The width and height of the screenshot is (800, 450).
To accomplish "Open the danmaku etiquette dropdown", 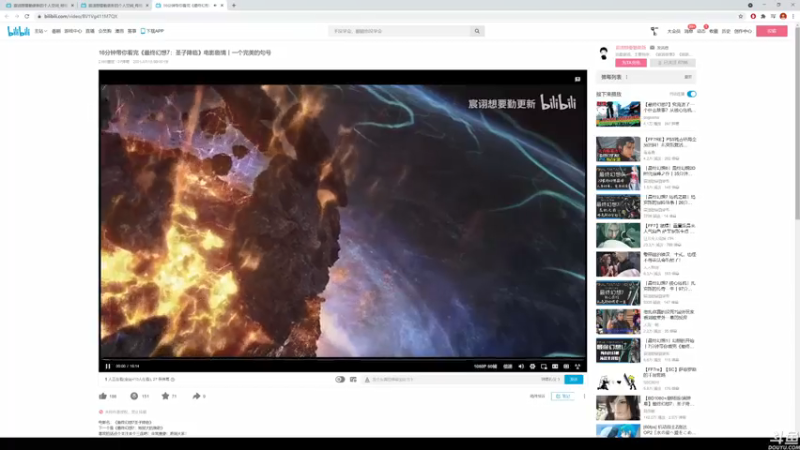I will 550,380.
